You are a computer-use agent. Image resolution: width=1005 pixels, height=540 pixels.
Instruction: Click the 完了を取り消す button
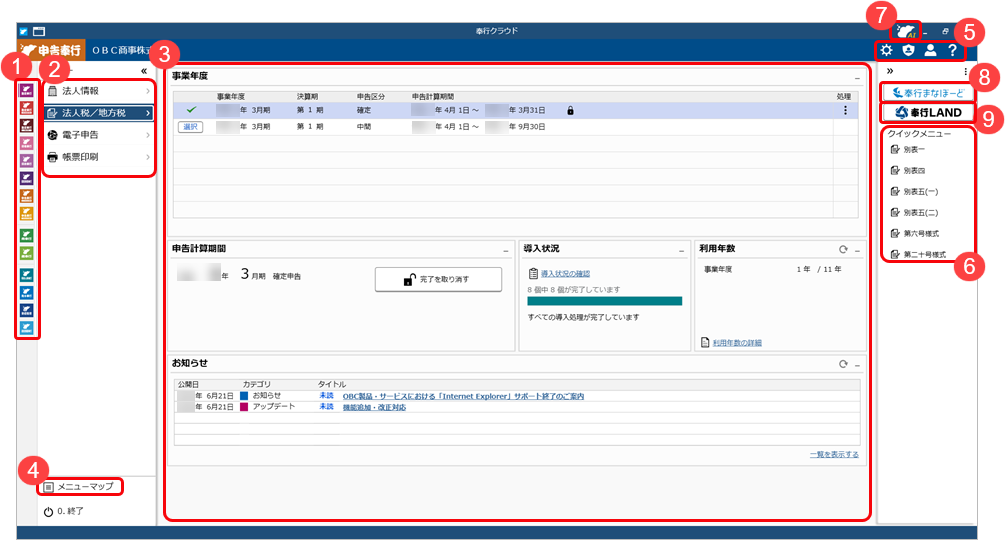[438, 279]
